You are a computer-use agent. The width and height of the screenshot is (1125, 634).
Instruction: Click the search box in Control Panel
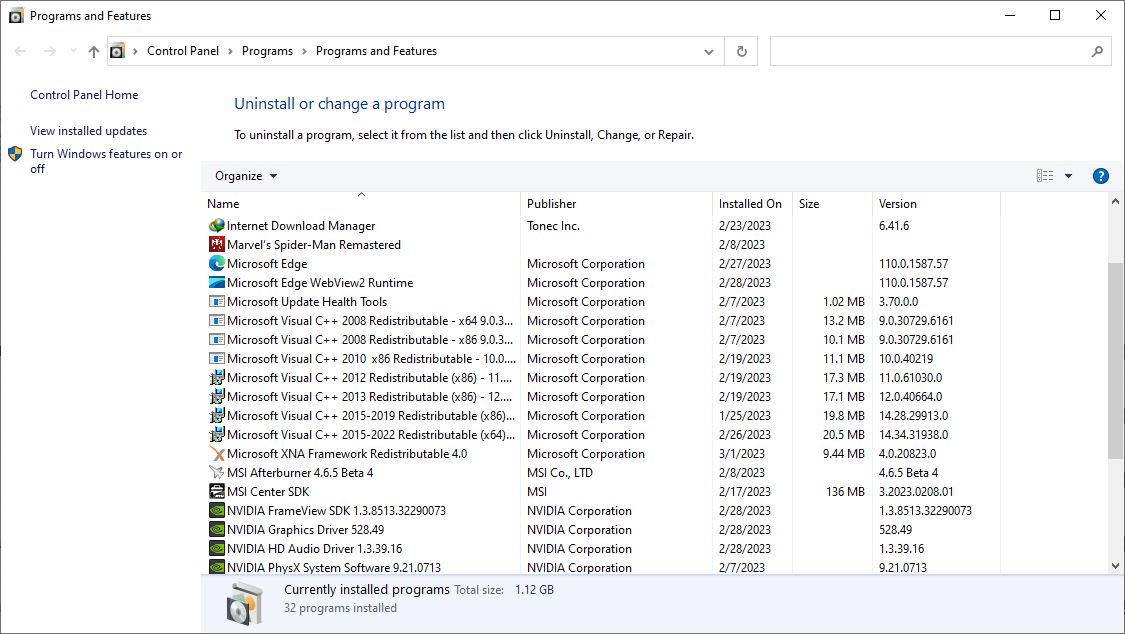coord(930,51)
